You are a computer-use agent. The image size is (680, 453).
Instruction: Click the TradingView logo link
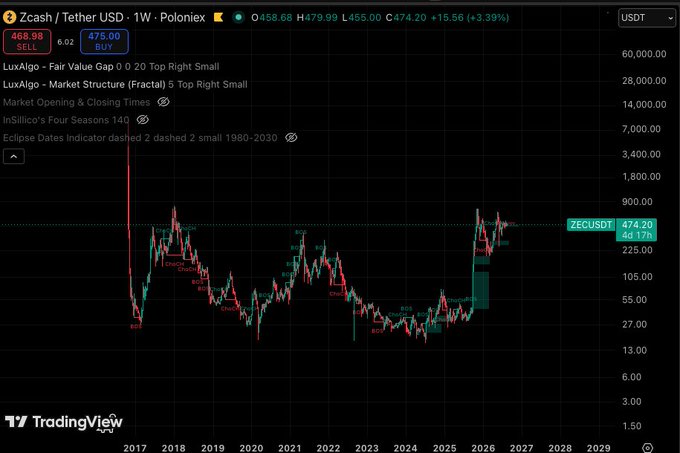click(x=64, y=422)
